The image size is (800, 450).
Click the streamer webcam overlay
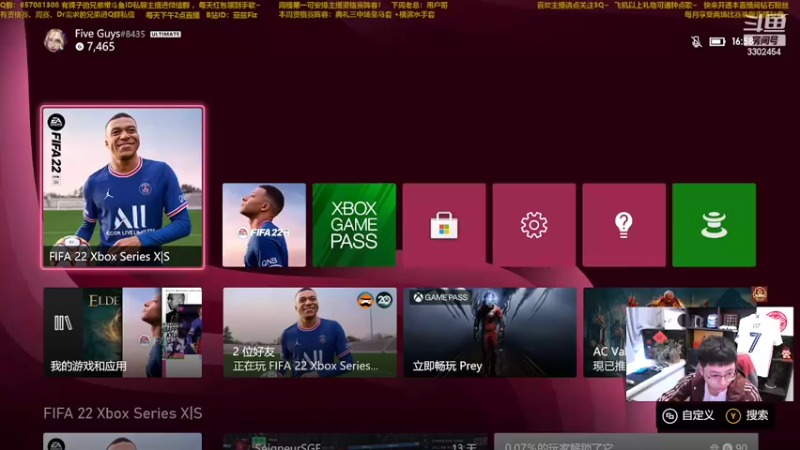click(x=710, y=354)
